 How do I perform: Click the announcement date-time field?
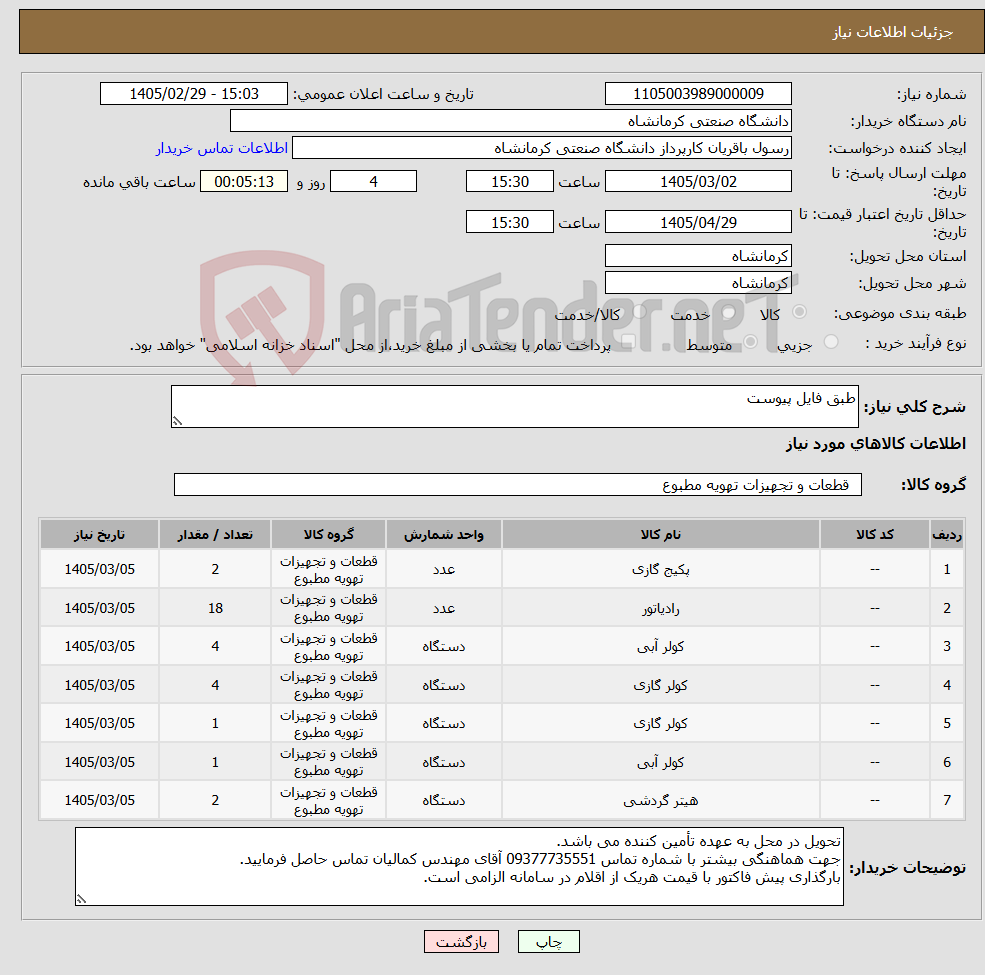click(193, 94)
